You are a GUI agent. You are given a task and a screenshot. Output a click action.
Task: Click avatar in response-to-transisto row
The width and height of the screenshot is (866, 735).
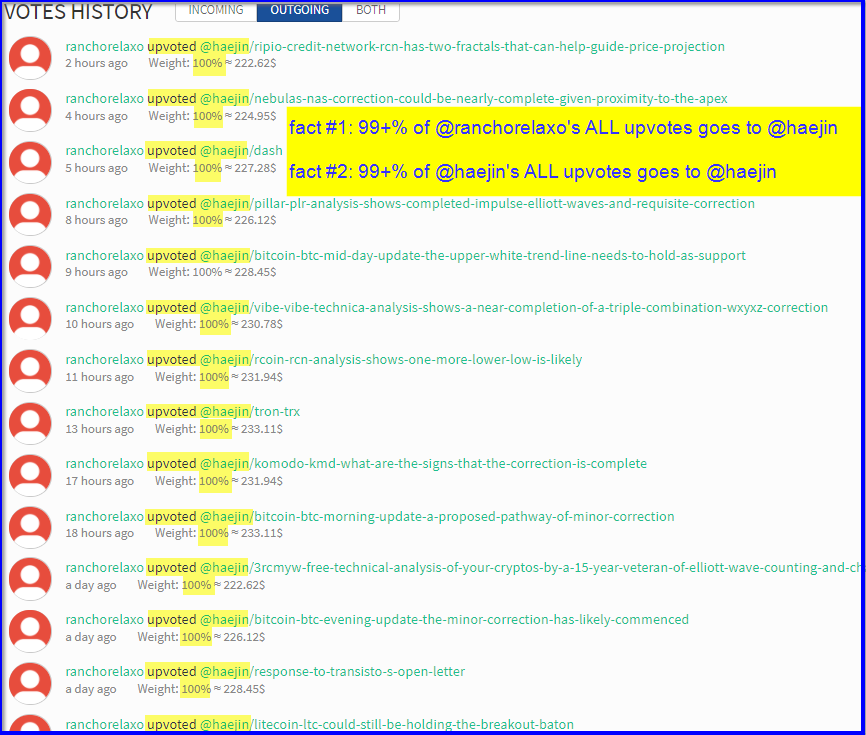(30, 683)
